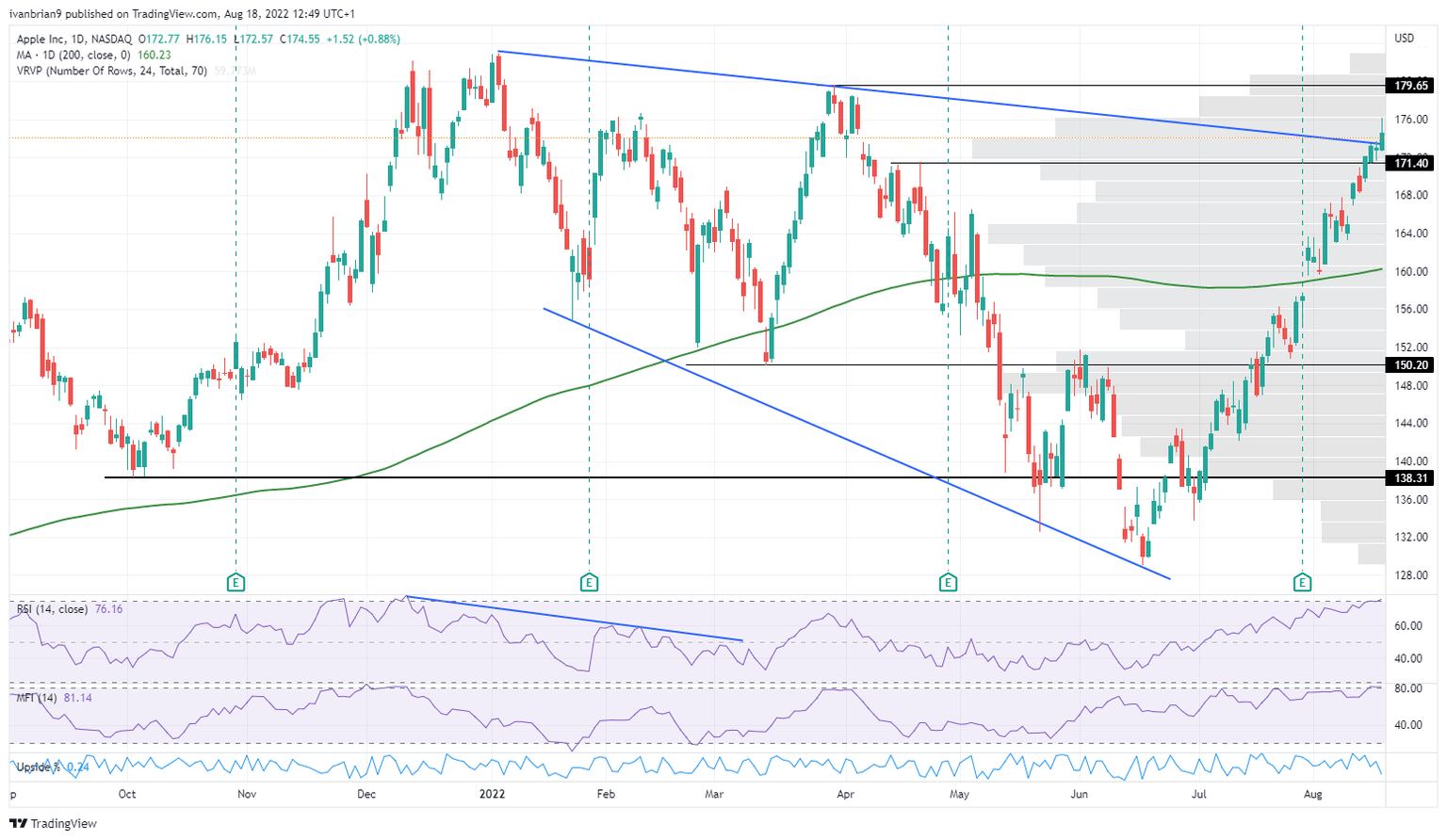Click the earnings "E" marker below February
1447x840 pixels.
[589, 581]
